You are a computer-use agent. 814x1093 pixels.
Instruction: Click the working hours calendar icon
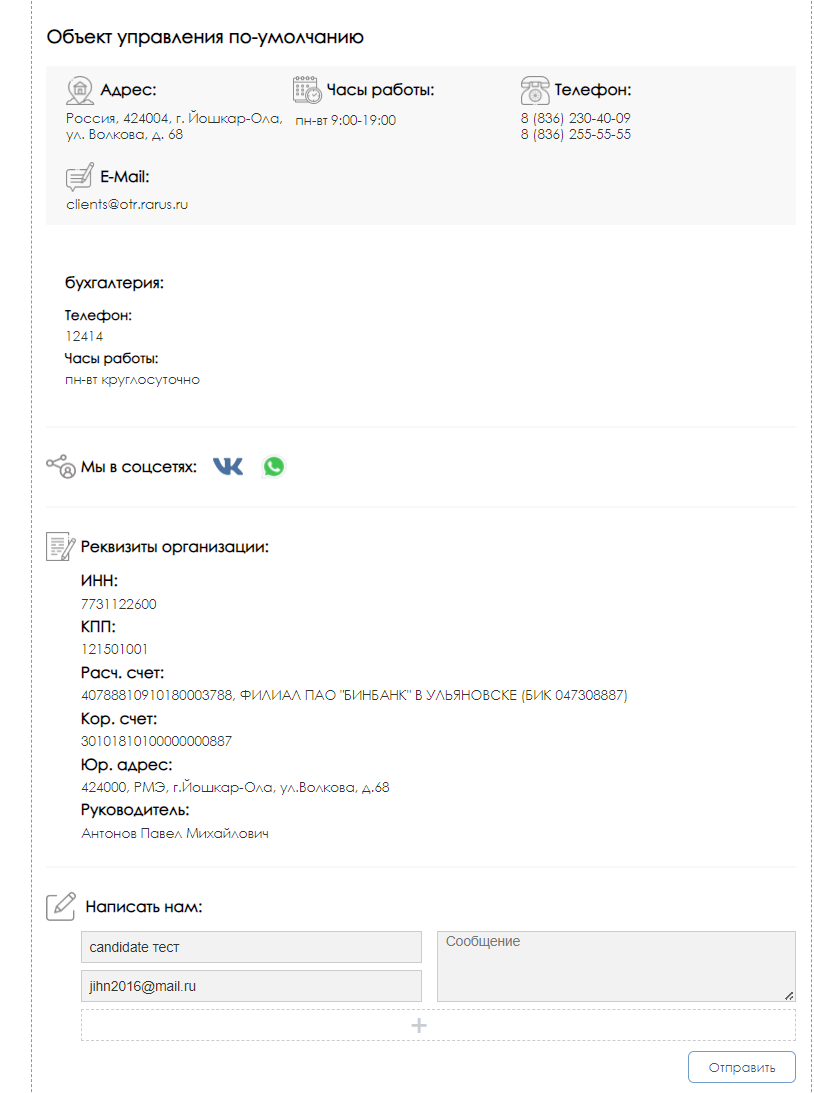click(x=307, y=90)
